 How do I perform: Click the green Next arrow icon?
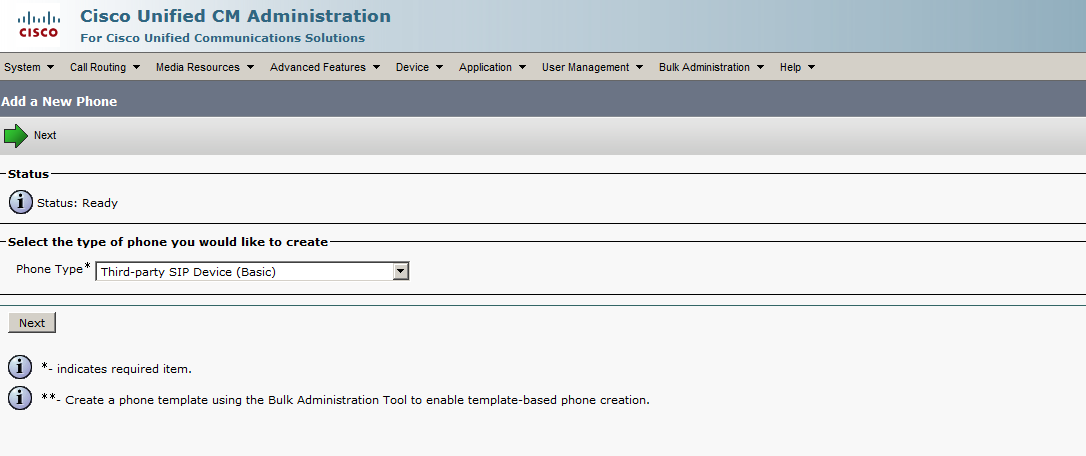16,135
